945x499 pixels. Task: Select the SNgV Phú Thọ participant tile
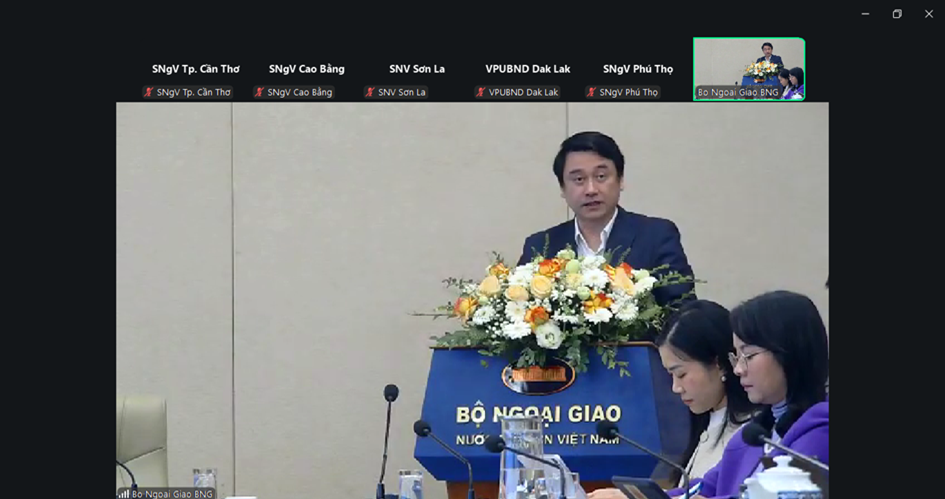638,69
